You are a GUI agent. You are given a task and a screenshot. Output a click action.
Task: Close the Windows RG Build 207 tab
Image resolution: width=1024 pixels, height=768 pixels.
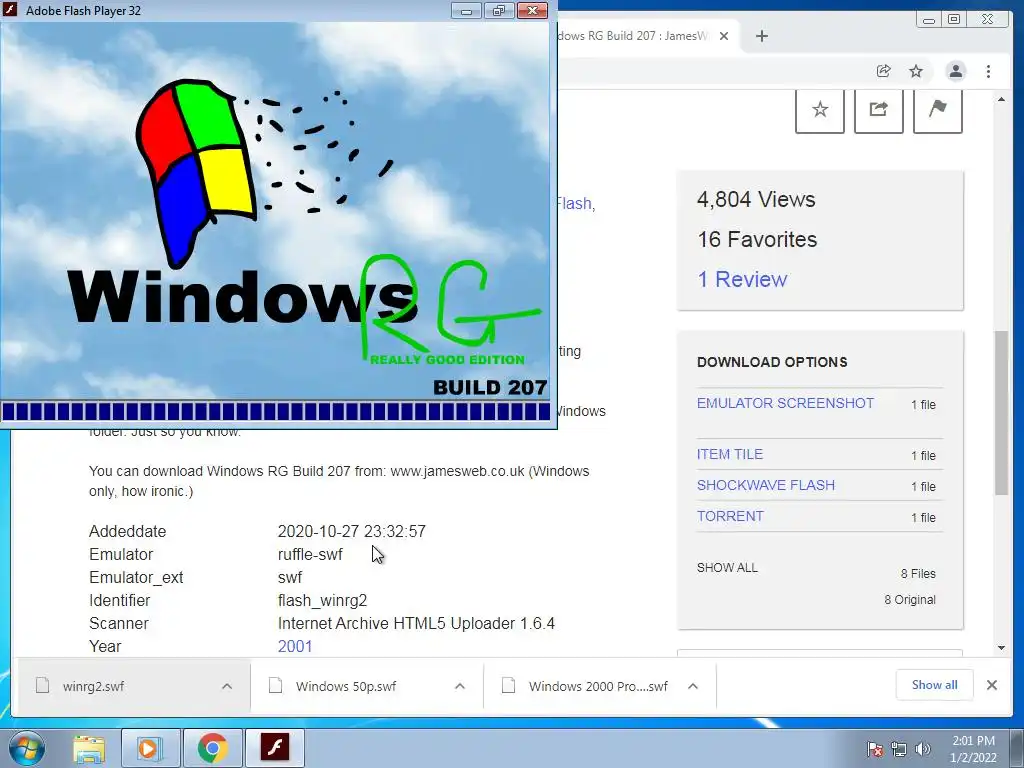724,36
